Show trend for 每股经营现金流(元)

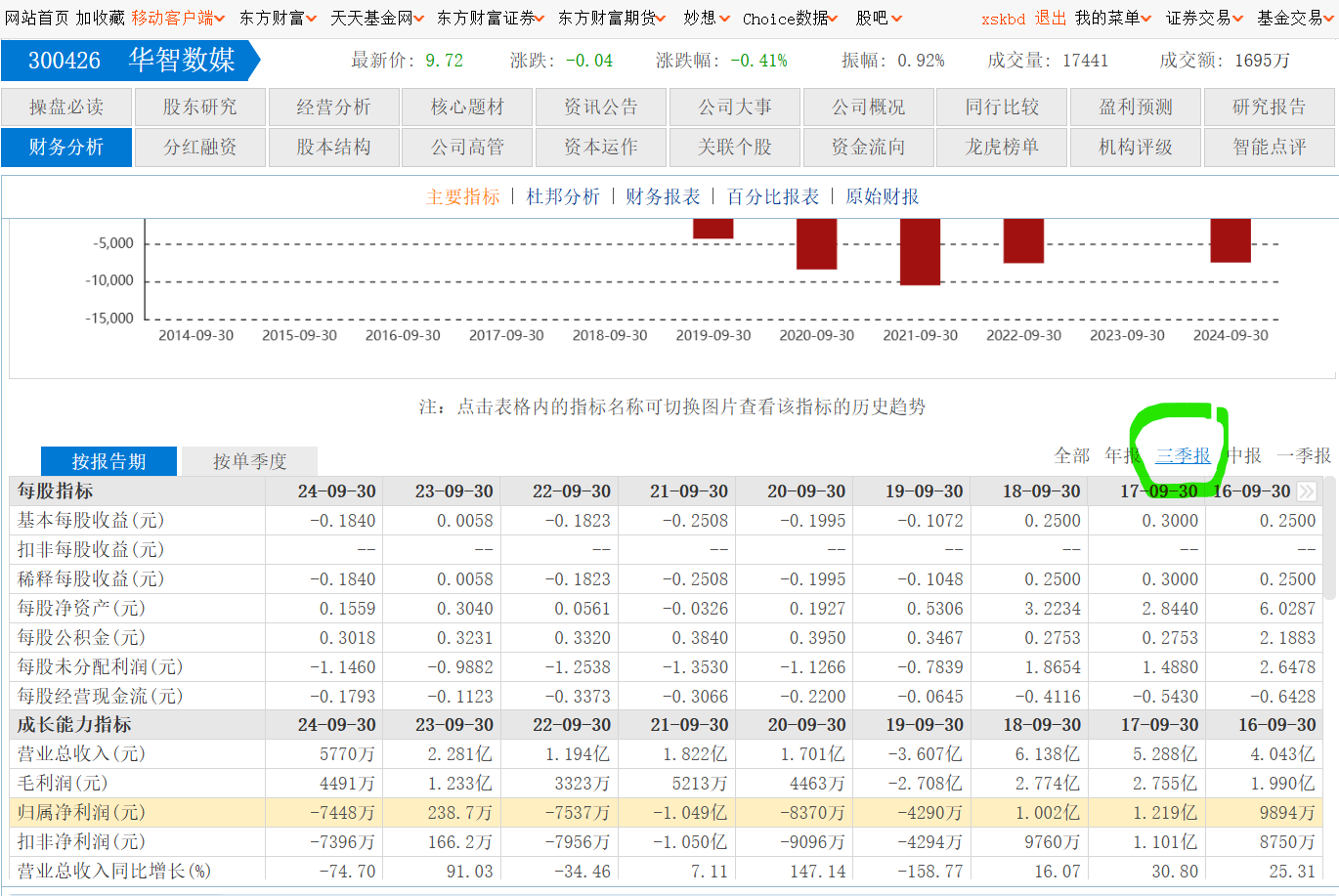100,696
